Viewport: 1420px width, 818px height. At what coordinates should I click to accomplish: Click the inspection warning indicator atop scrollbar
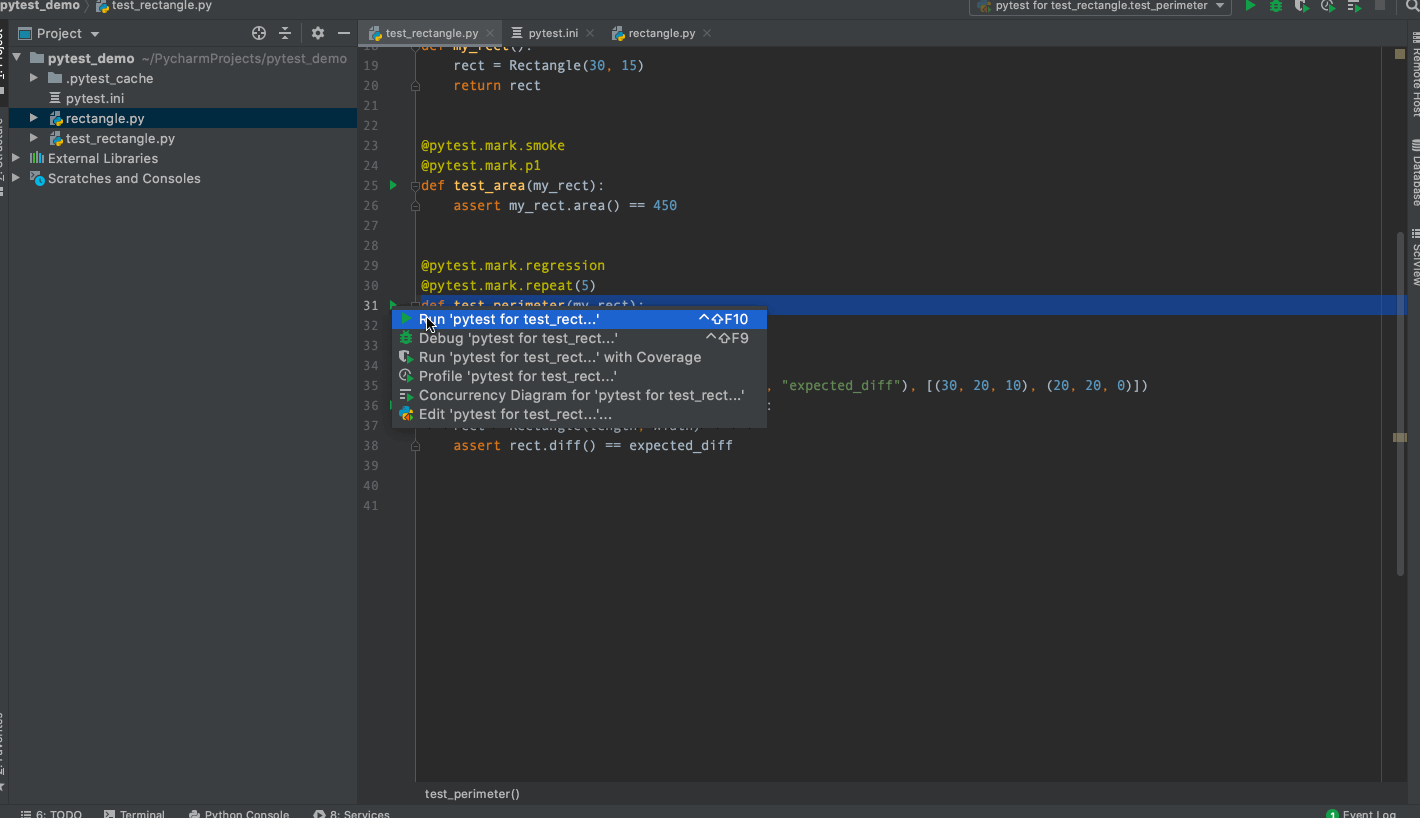(x=1399, y=54)
